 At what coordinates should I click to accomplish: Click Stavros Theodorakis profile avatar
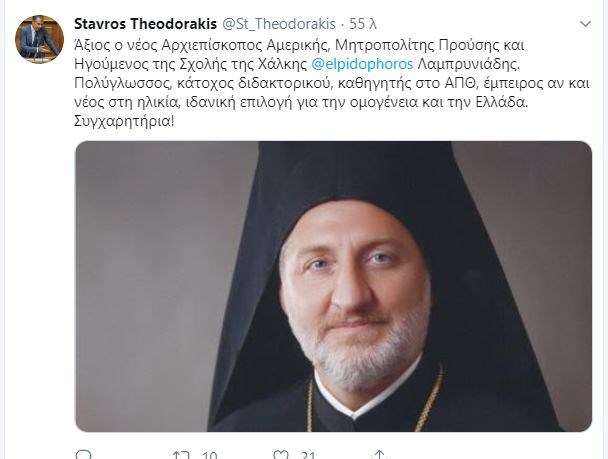click(40, 39)
